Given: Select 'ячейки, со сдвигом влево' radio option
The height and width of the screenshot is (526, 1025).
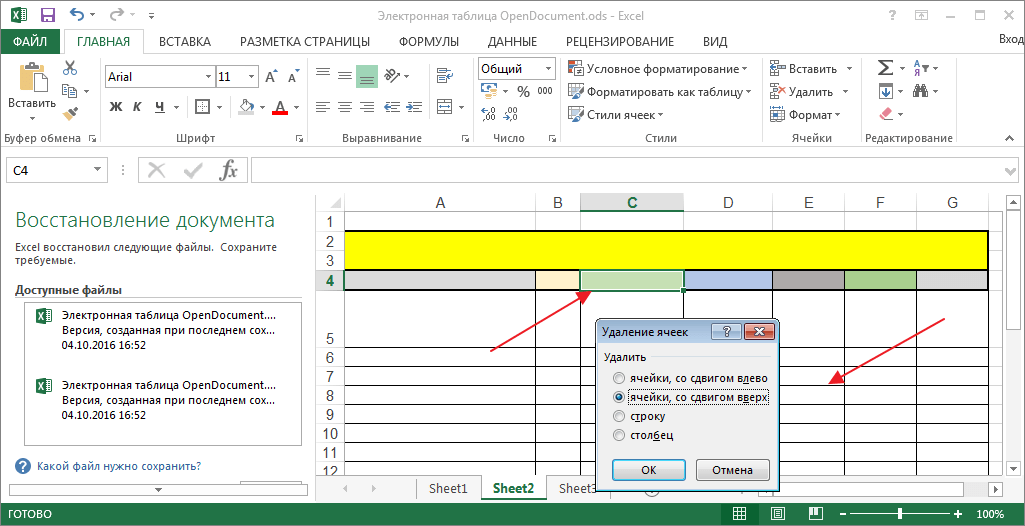Looking at the screenshot, I should pos(620,379).
